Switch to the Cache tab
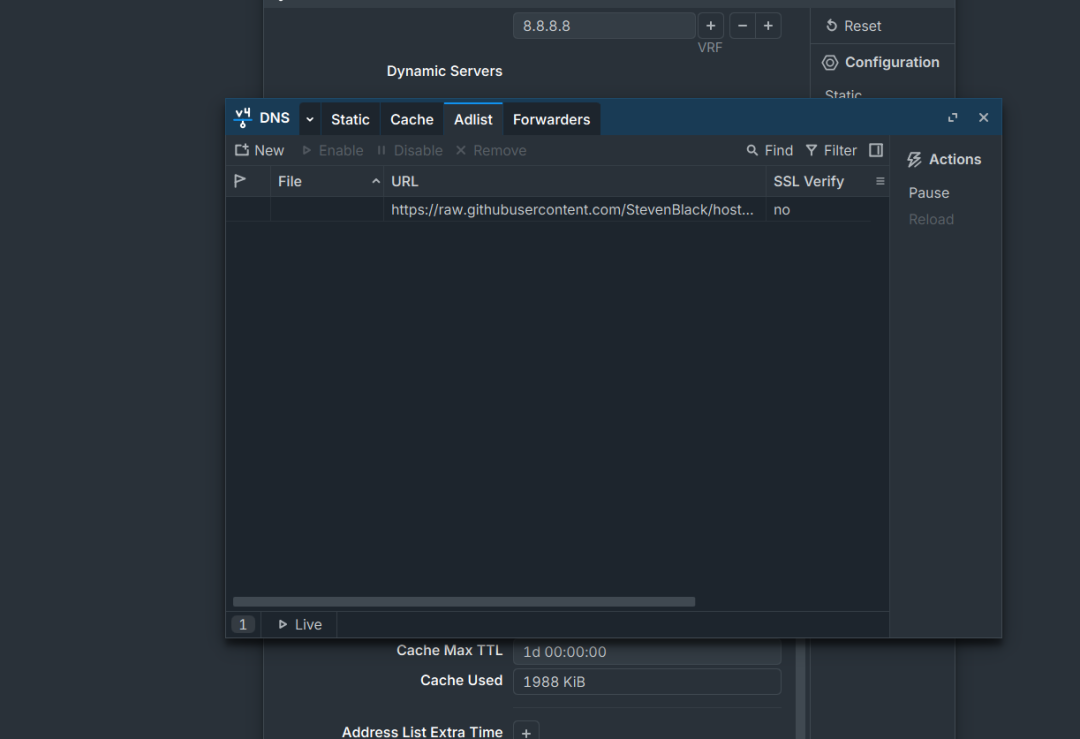This screenshot has height=739, width=1080. (412, 119)
